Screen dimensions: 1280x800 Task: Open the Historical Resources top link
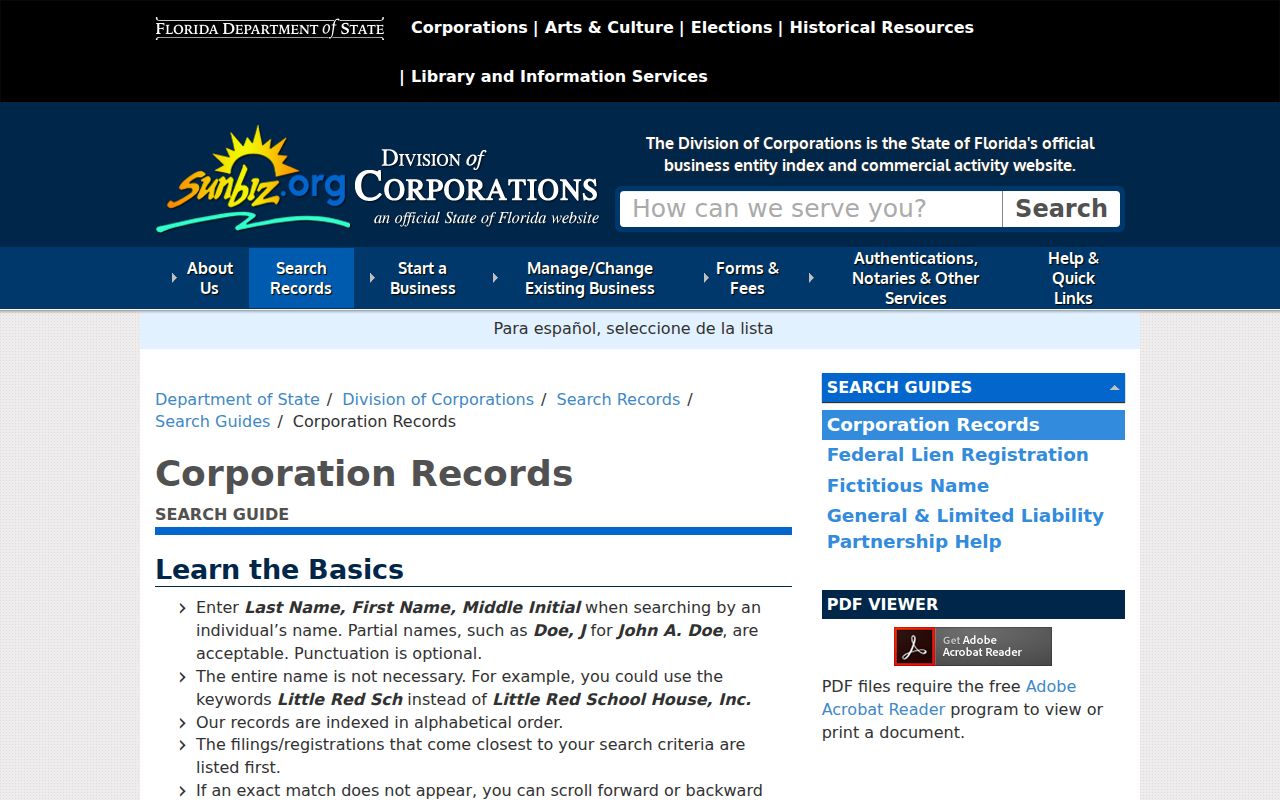(882, 27)
